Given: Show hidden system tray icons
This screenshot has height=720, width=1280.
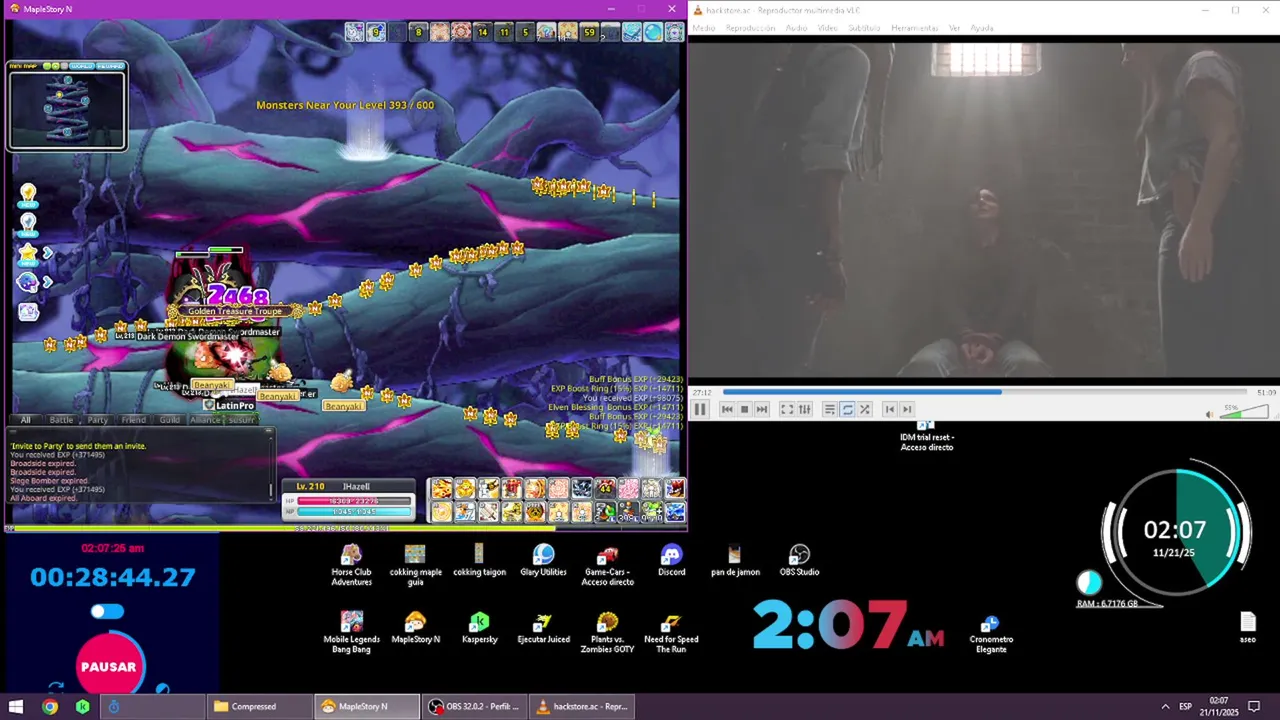Looking at the screenshot, I should click(1164, 706).
